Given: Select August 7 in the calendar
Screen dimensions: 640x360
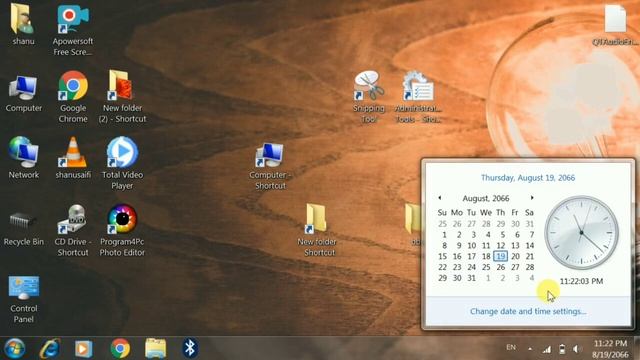Looking at the screenshot, I should click(531, 235).
